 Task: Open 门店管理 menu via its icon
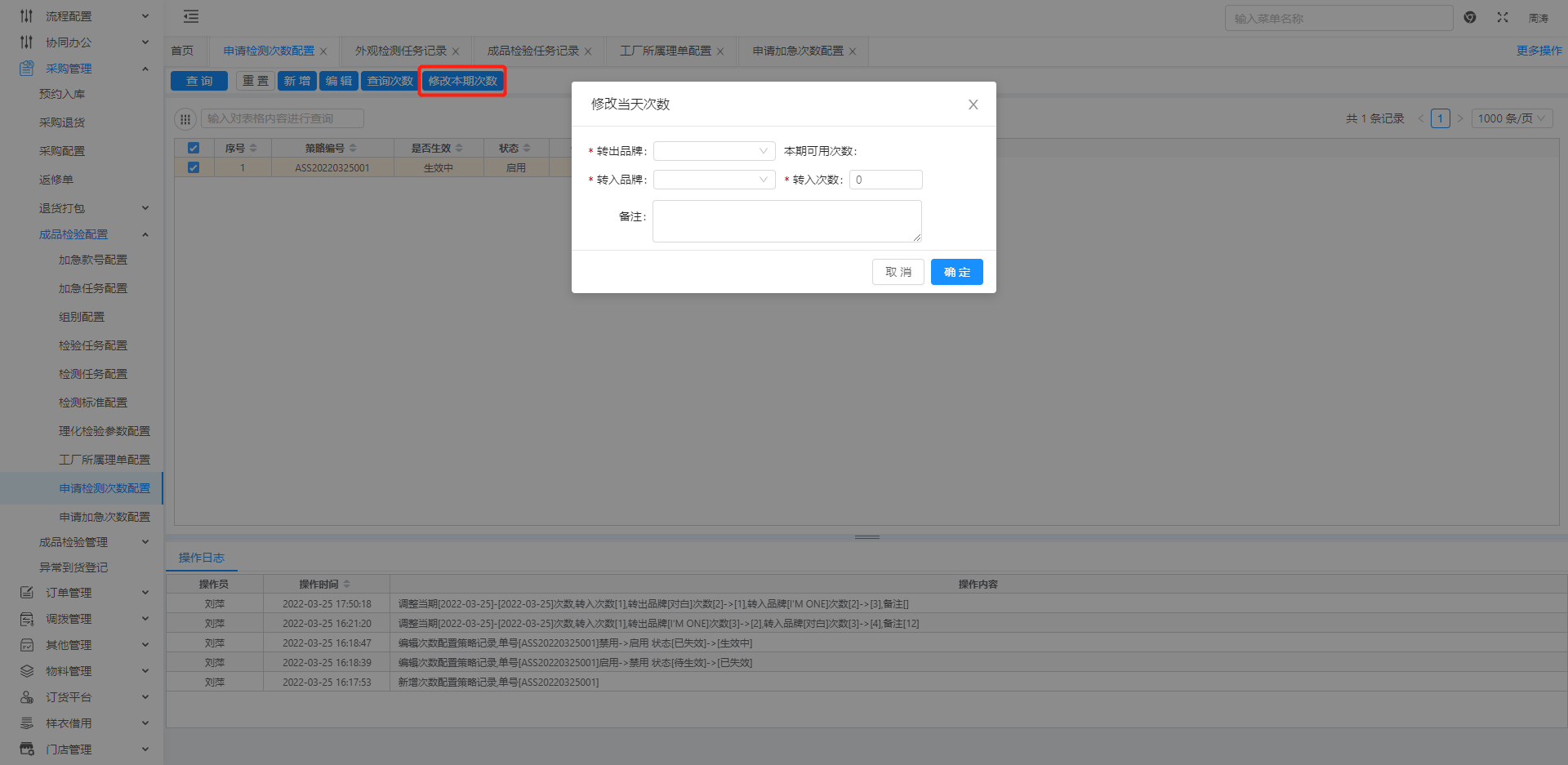coord(27,749)
